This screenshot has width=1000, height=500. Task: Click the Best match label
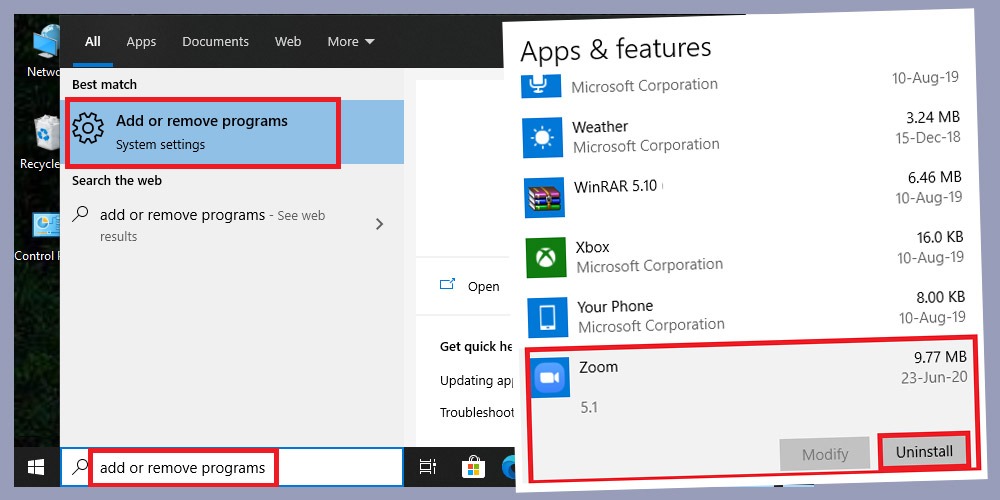click(x=104, y=84)
